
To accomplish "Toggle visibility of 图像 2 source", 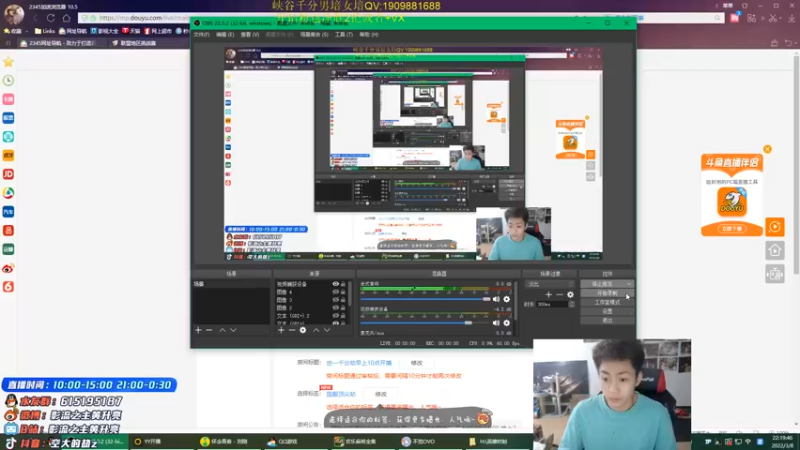I will [335, 308].
